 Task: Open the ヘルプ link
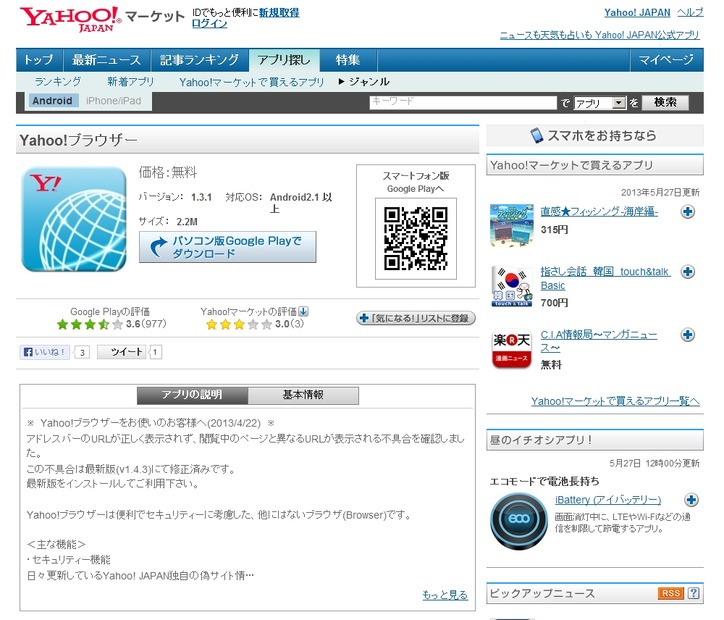tap(690, 13)
